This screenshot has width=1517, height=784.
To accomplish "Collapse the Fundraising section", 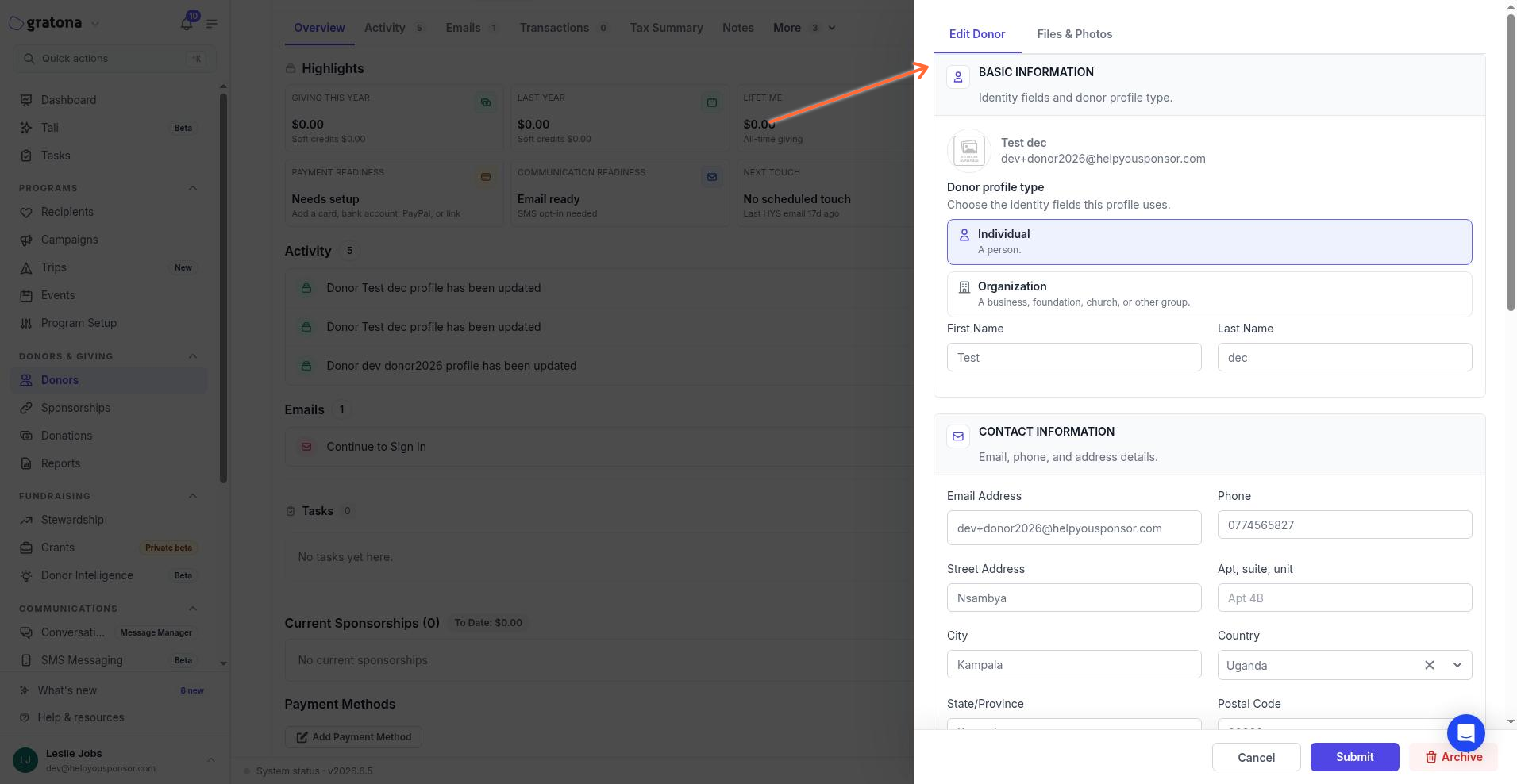I will (193, 496).
